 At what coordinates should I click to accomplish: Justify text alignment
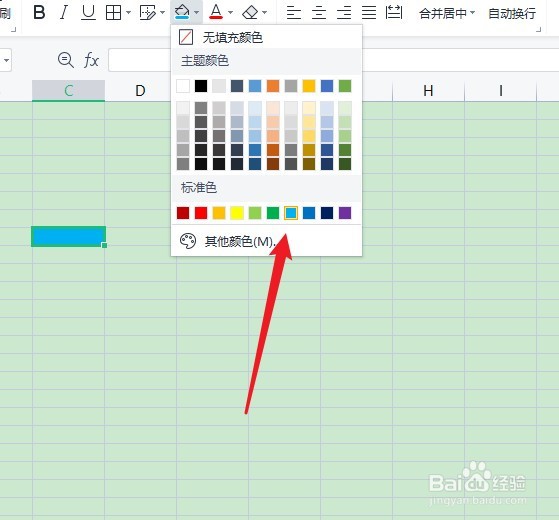369,13
